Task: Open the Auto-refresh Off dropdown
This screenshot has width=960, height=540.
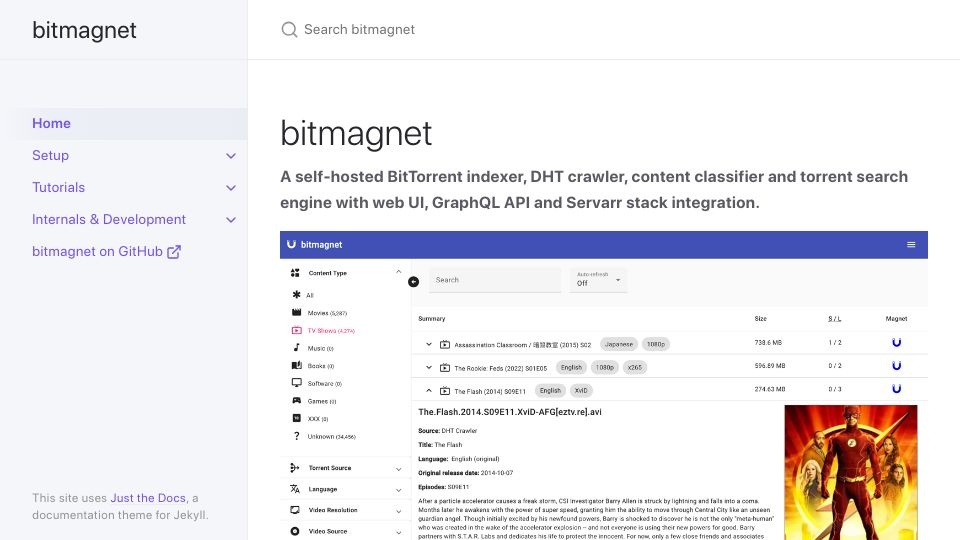Action: coord(598,280)
